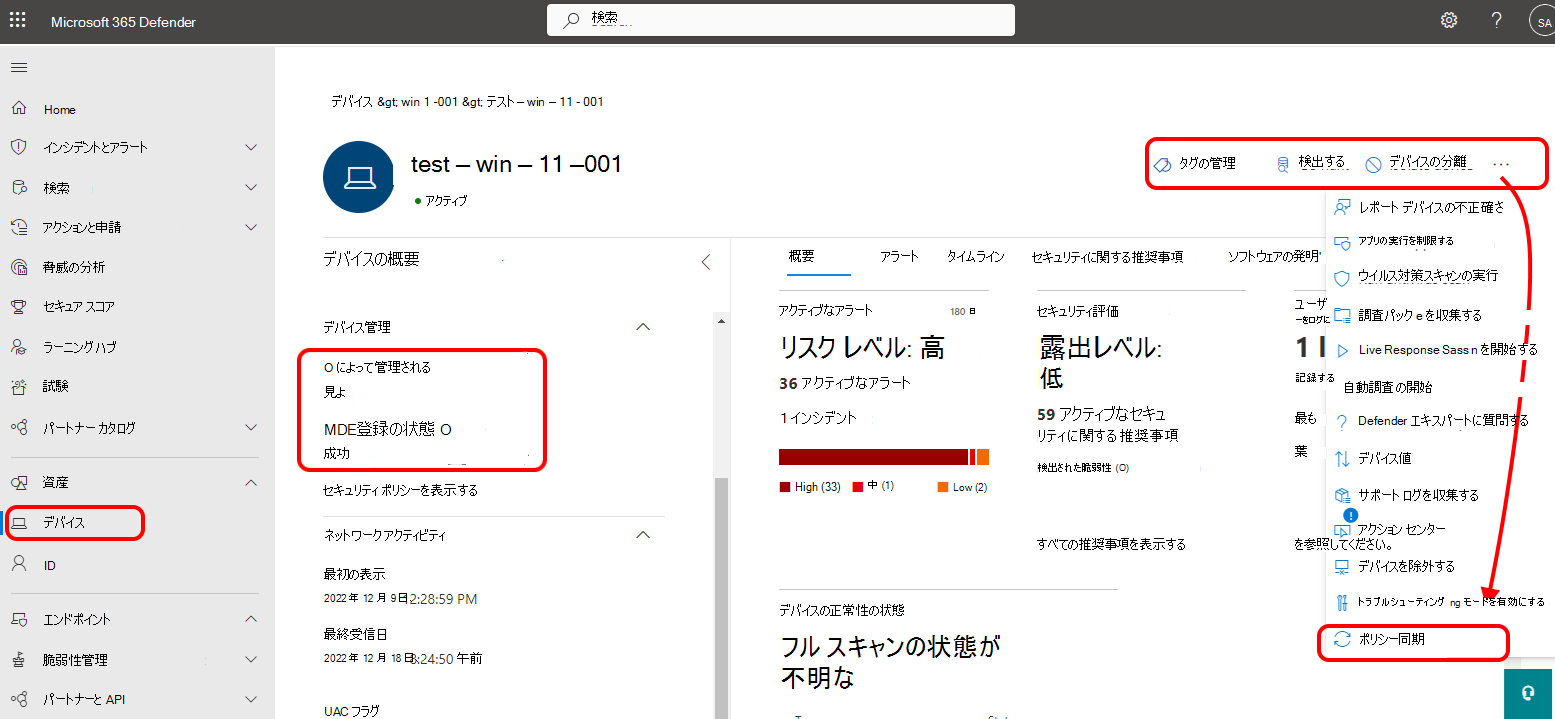Switch to the タイムライン tab
Screen dimensions: 1555x719
coord(975,257)
